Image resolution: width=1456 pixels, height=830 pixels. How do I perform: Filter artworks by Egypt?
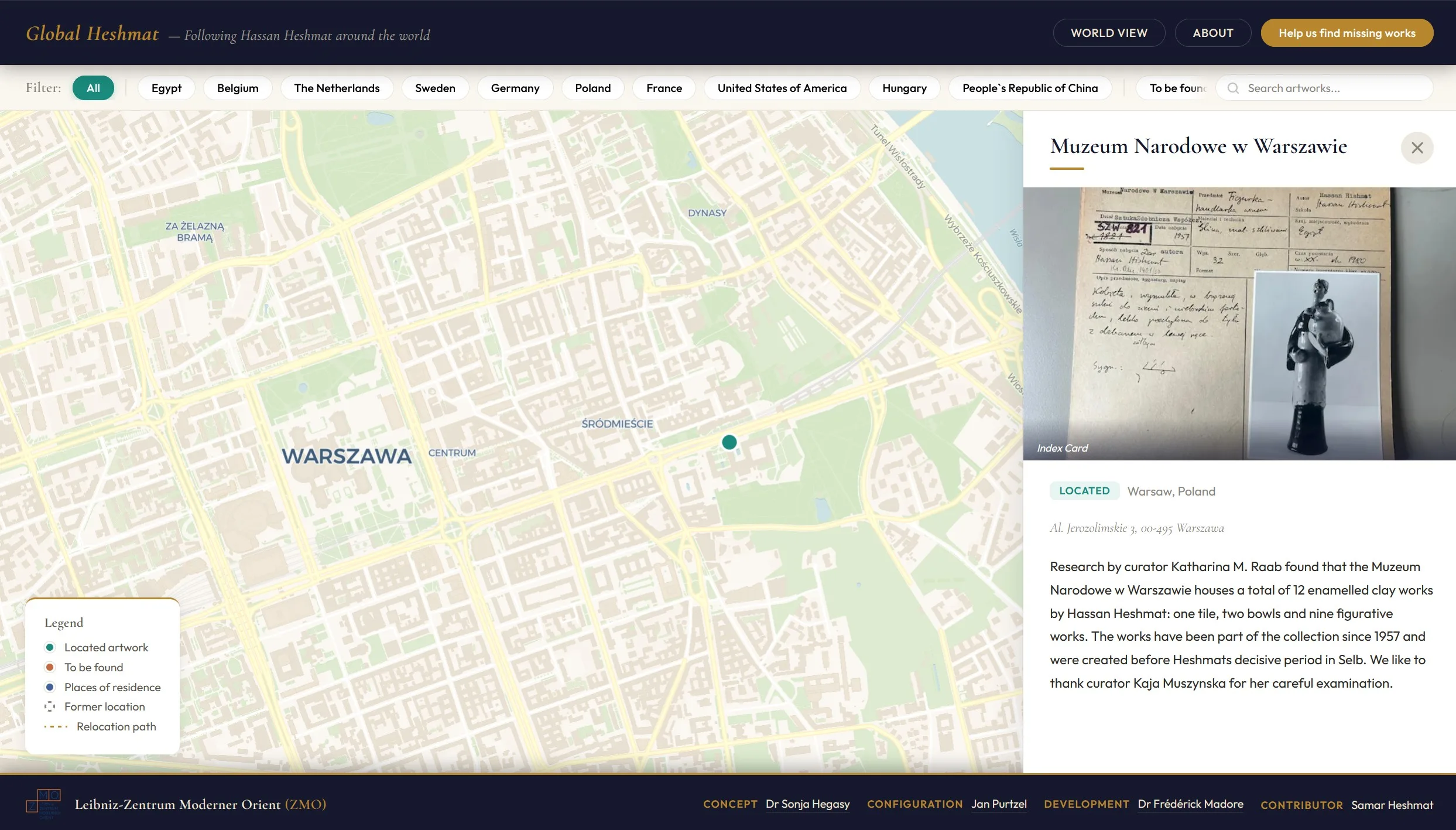[x=166, y=88]
